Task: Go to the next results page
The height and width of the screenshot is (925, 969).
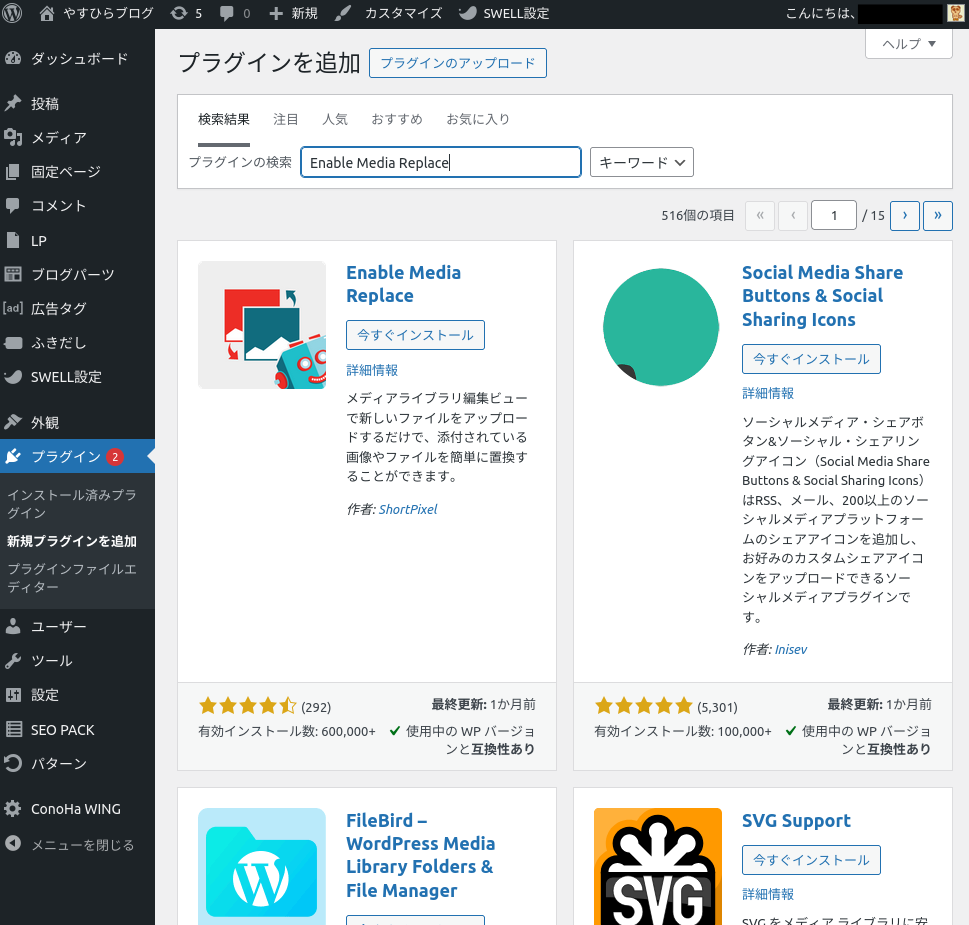Action: [904, 215]
